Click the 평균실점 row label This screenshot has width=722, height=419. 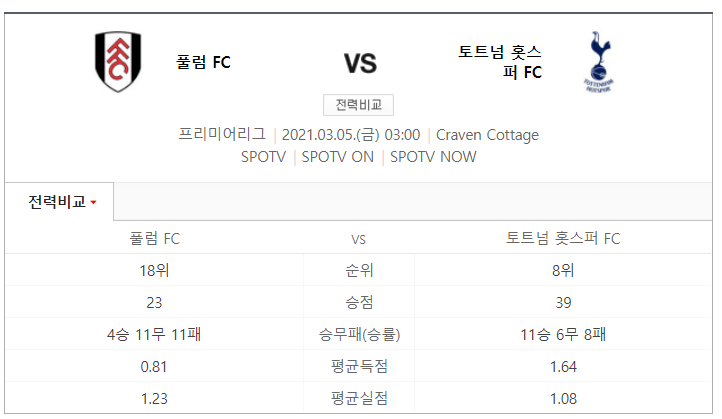click(x=359, y=398)
